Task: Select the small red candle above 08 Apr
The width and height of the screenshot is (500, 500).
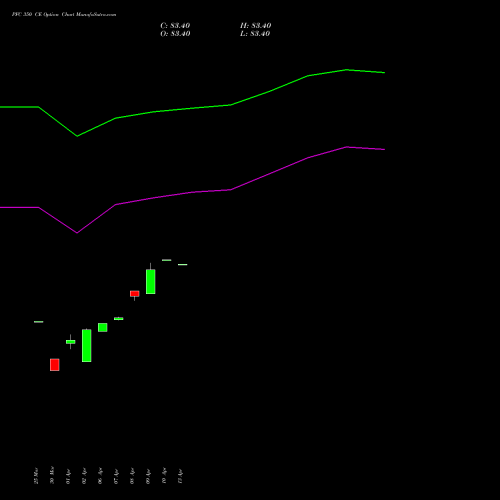Action: pyautogui.click(x=135, y=294)
